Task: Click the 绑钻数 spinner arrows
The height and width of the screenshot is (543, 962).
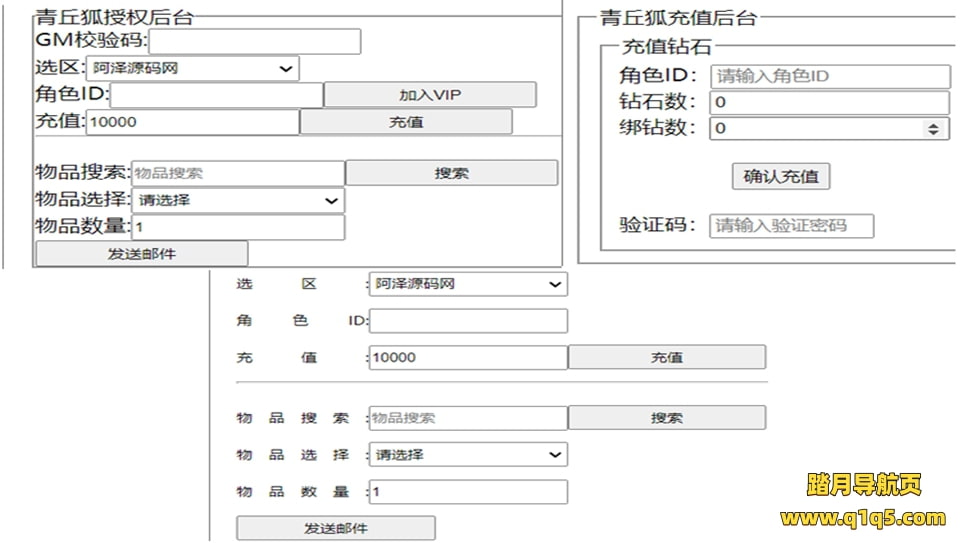Action: [933, 129]
